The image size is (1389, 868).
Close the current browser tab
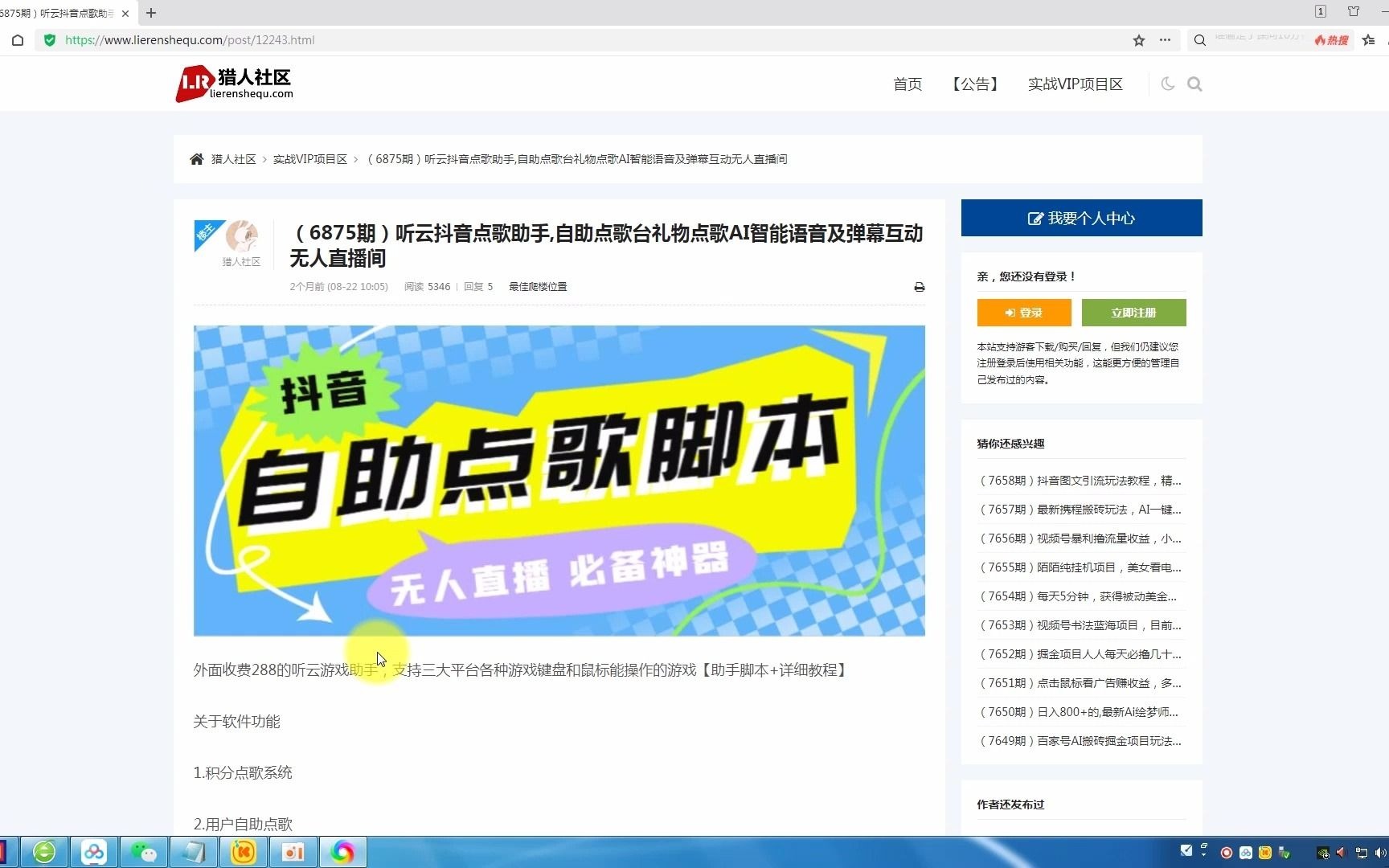tap(125, 13)
